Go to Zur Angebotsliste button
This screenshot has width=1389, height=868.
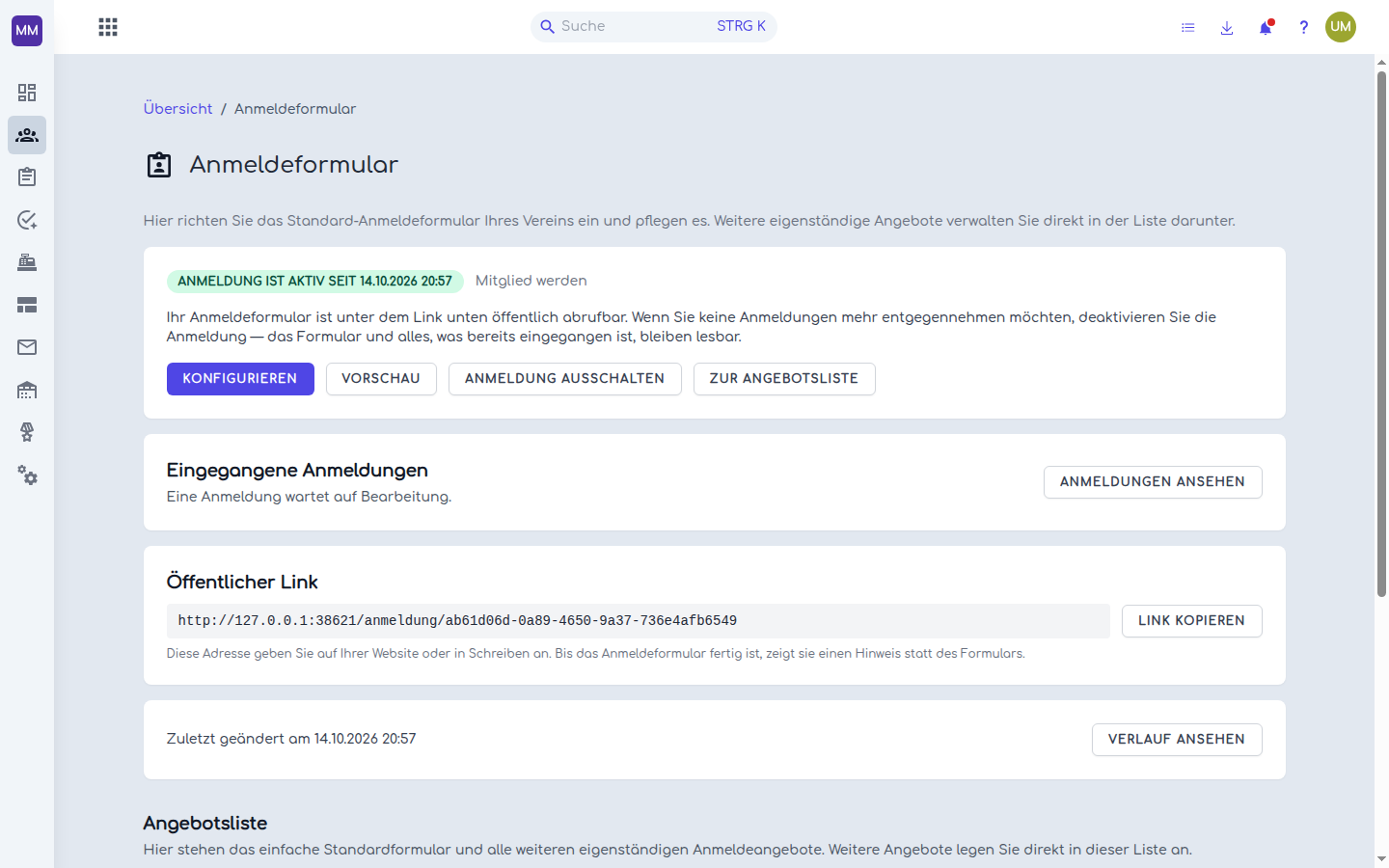(x=784, y=379)
